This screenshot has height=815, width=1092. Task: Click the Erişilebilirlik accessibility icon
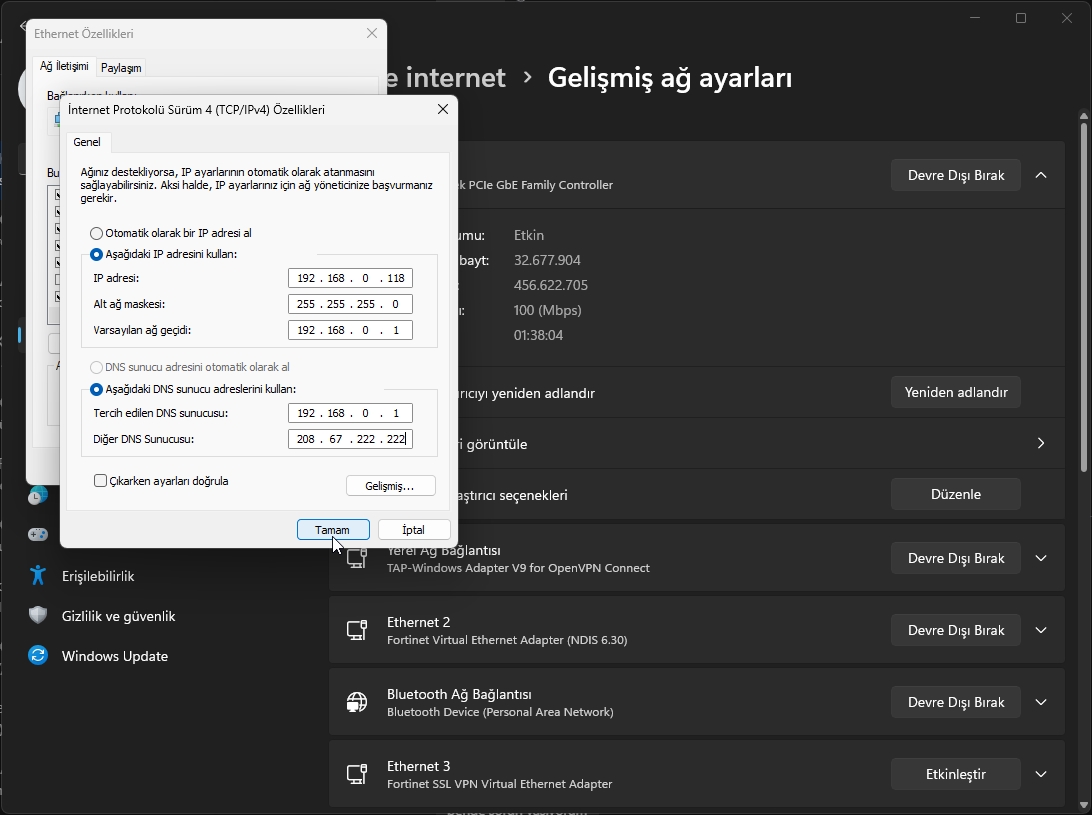coord(38,576)
